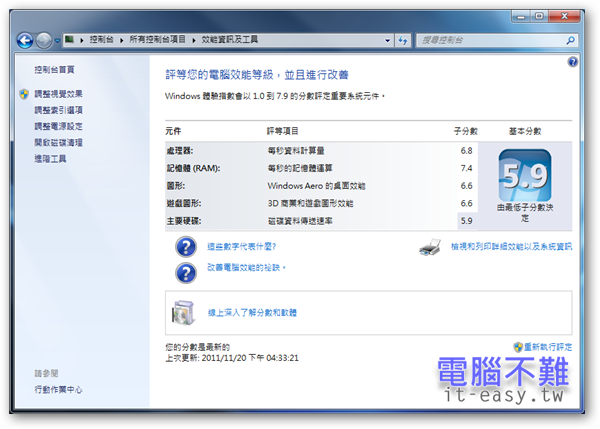Viewport: 600px width, 429px height.
Task: Select 調整索引選項 in the left pane
Action: tap(58, 110)
